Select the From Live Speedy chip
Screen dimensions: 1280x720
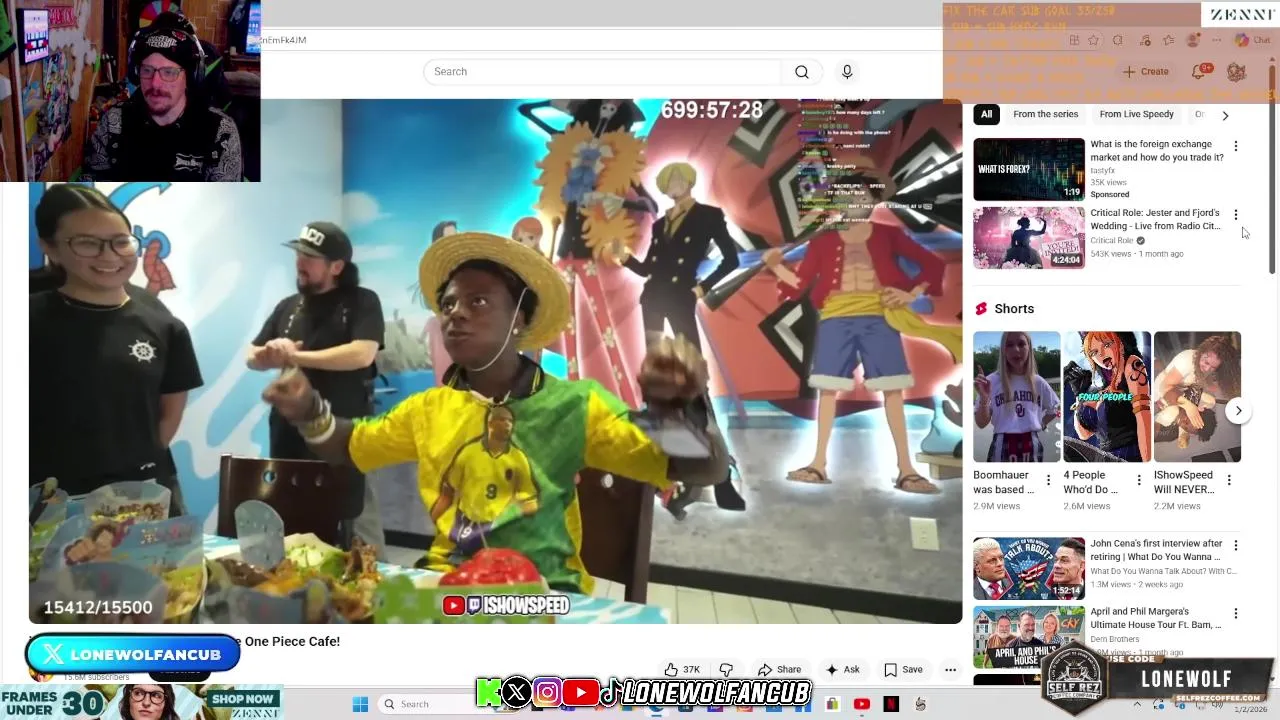click(x=1136, y=115)
